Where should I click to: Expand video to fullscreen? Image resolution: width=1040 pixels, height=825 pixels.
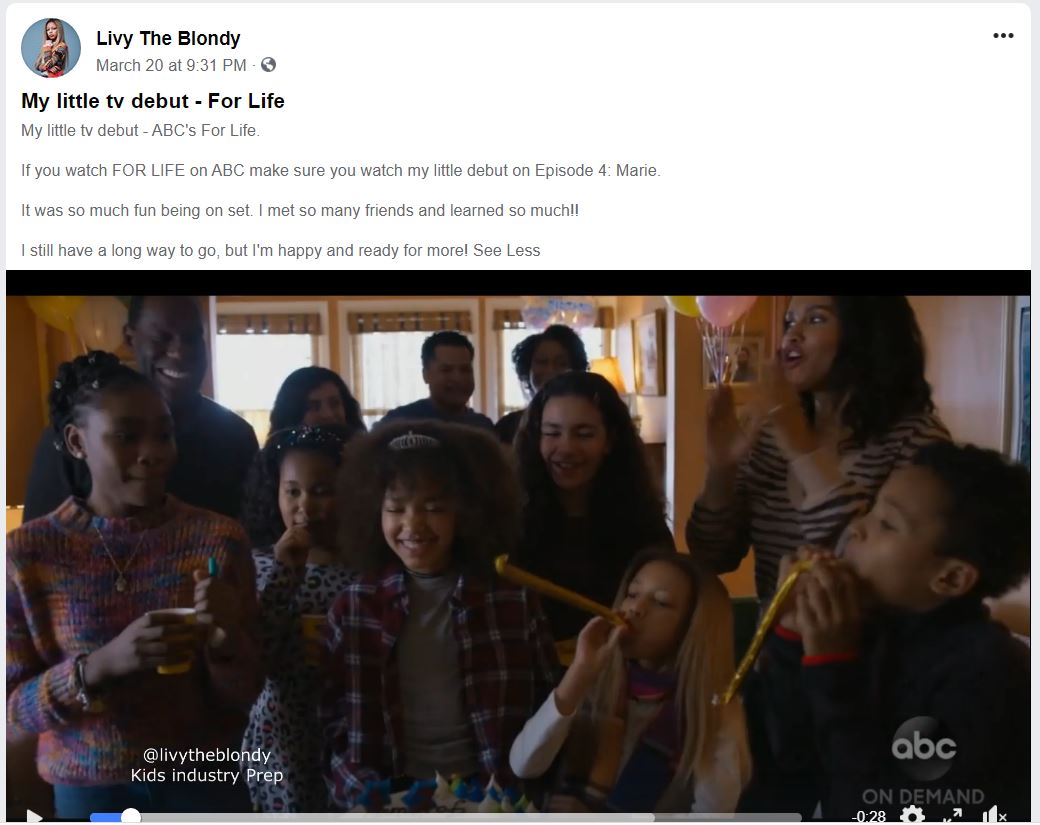point(952,816)
